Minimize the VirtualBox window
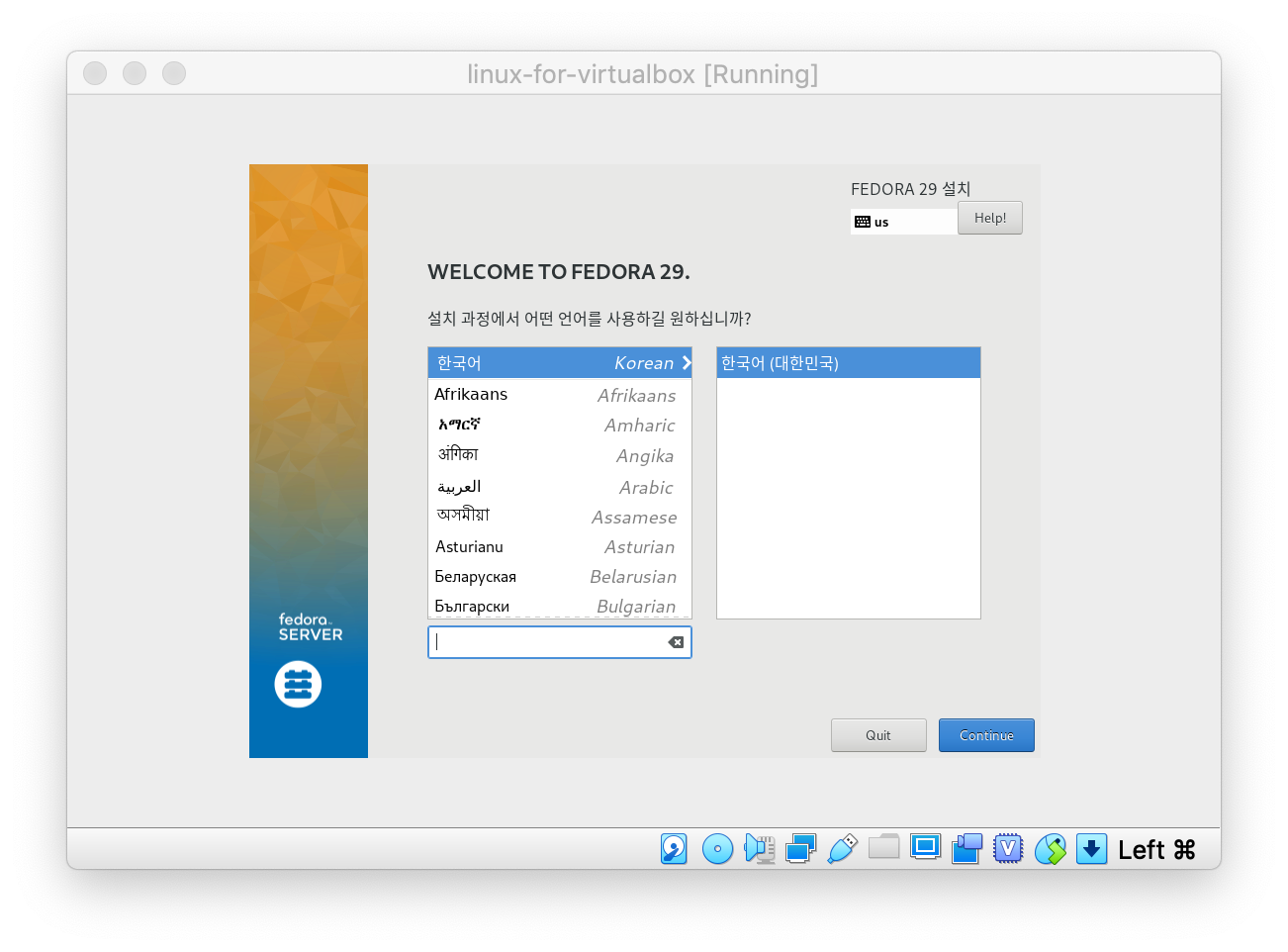Viewport: 1288px width, 952px height. (135, 73)
